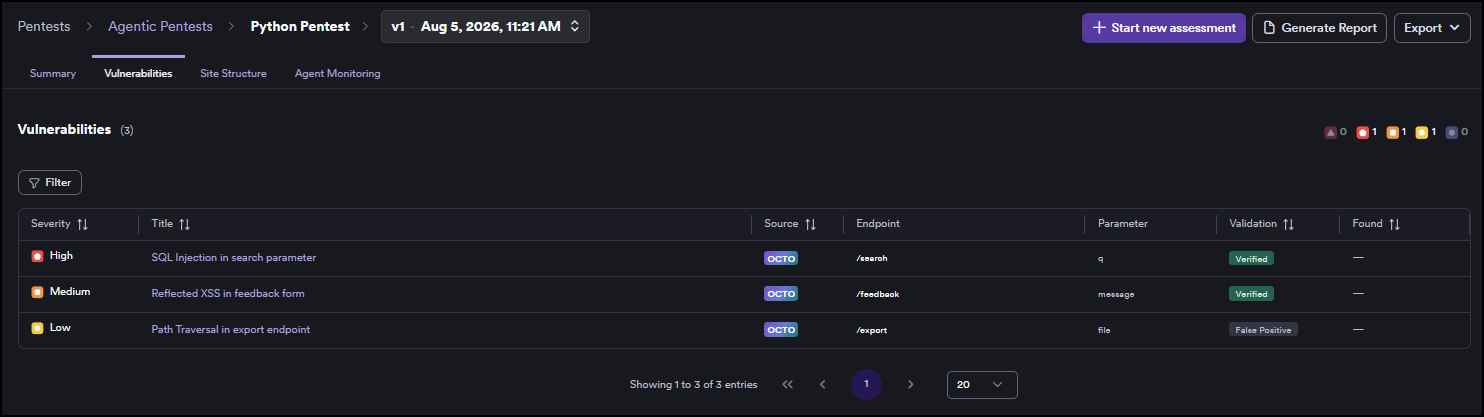Click the red high severity count icon
Viewport: 1484px width, 417px height.
pos(1361,132)
